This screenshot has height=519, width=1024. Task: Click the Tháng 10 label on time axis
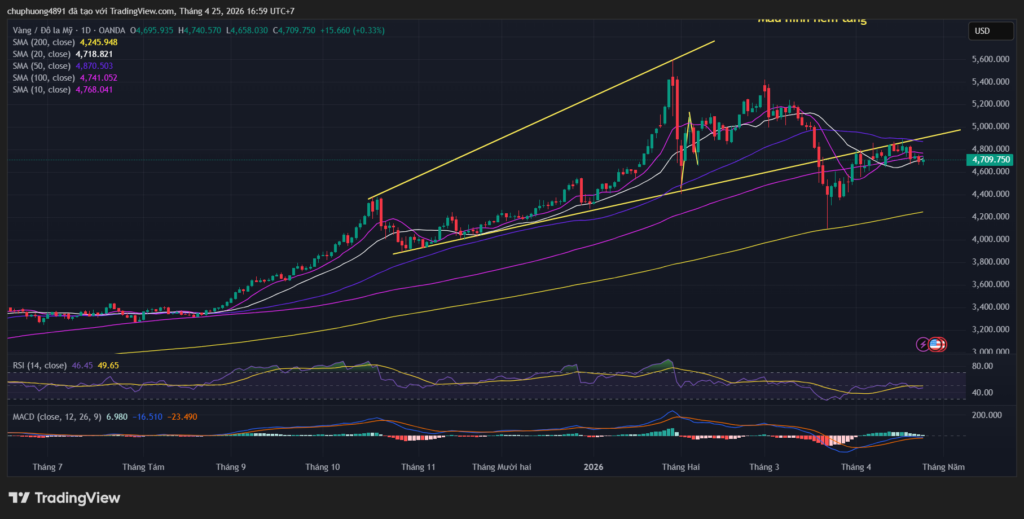pyautogui.click(x=323, y=467)
